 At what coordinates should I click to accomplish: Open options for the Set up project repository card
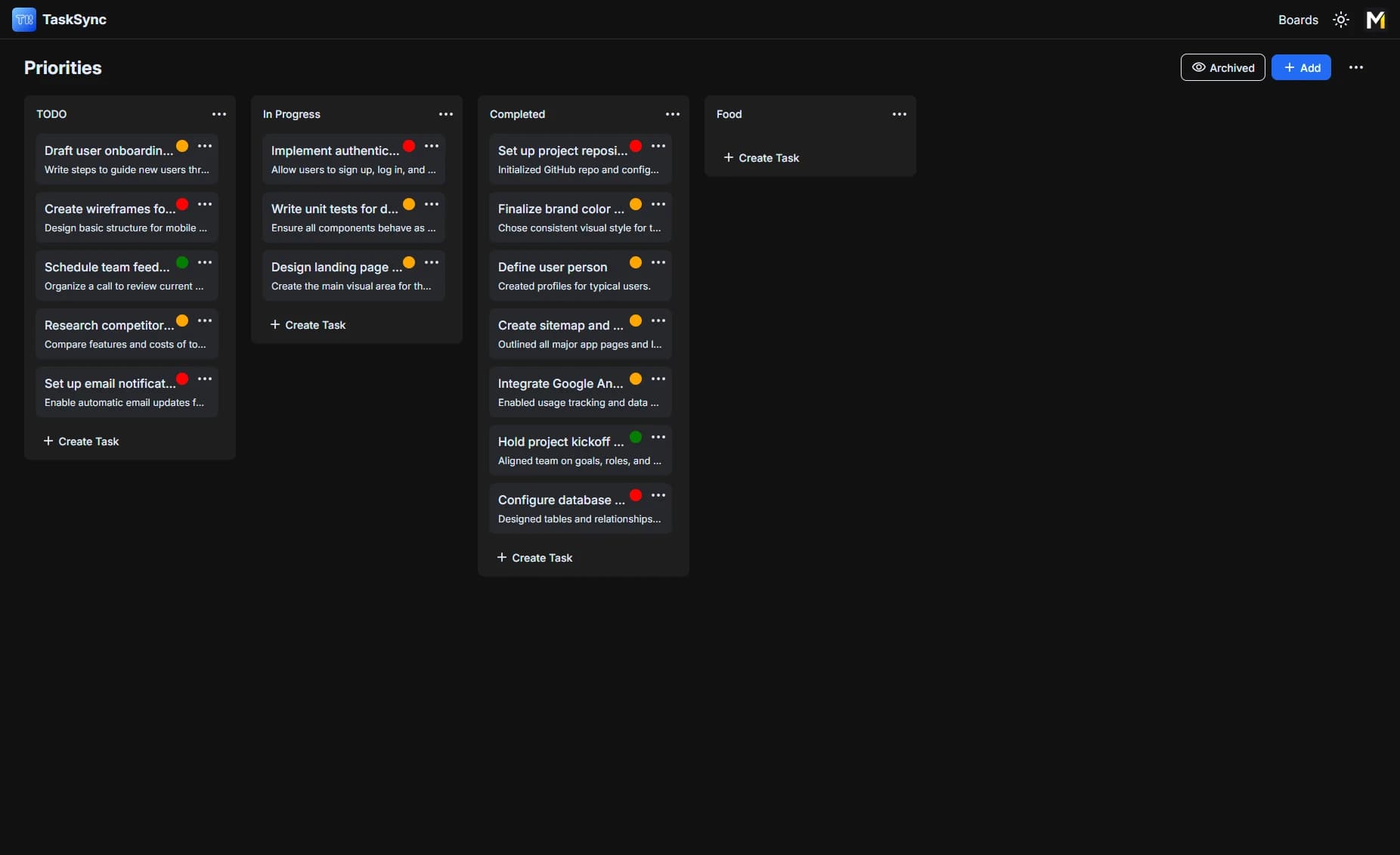(659, 146)
